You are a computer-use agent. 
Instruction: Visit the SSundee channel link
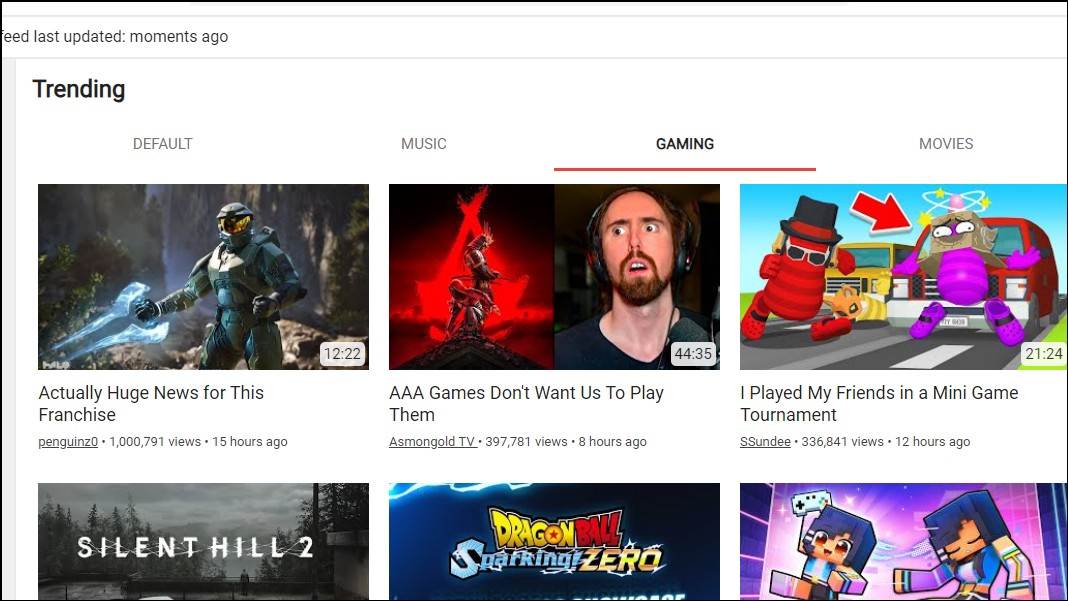point(766,442)
